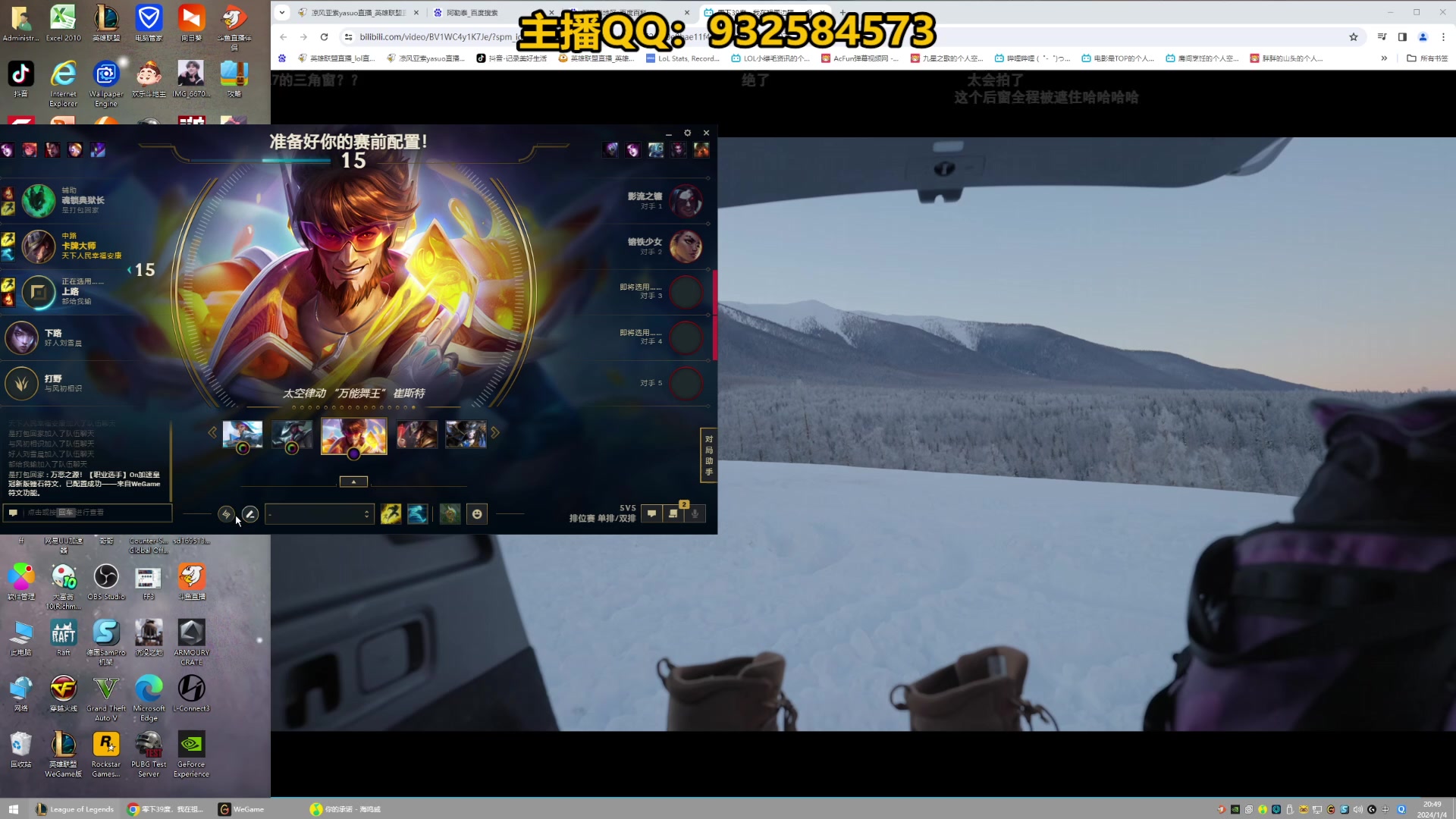Open Grand Theft Auto V desktop icon
The image size is (1456, 819).
[x=106, y=698]
